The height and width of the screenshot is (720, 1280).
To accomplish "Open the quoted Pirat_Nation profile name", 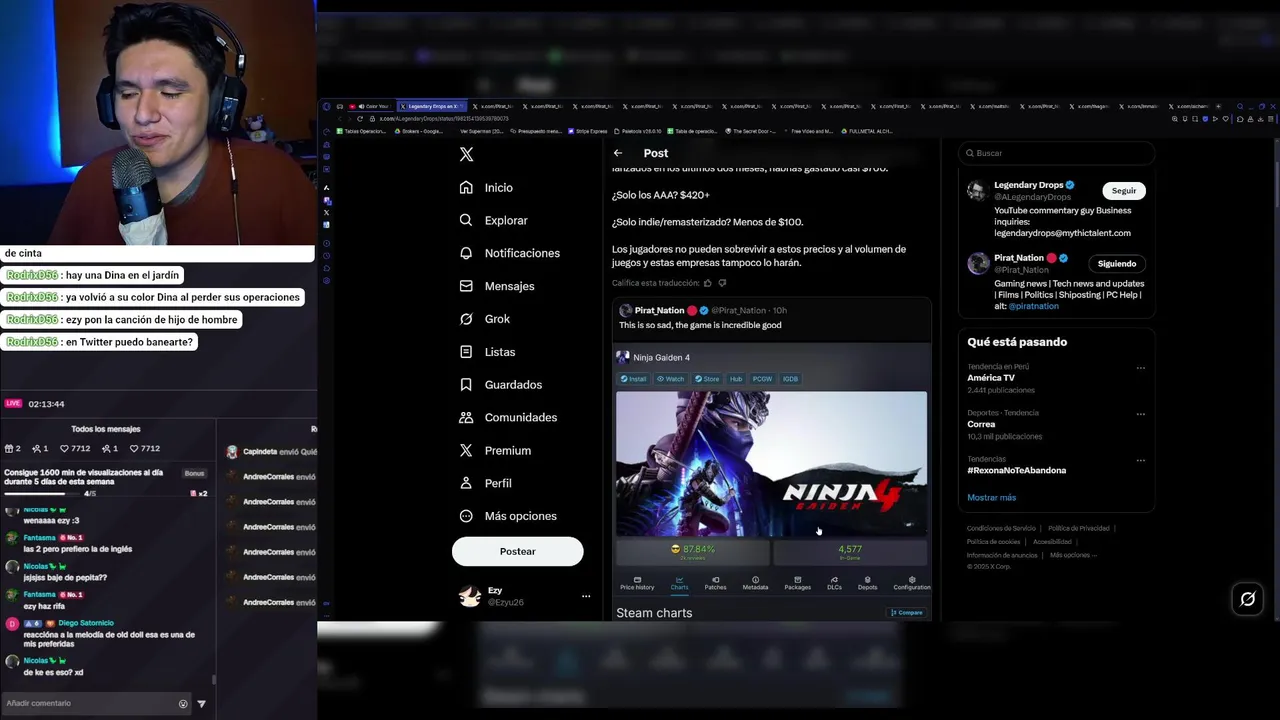I will coord(659,310).
